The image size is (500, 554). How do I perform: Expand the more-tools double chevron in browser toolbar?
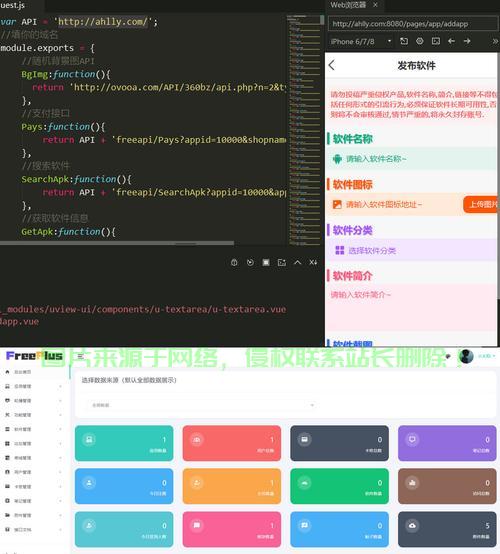495,41
